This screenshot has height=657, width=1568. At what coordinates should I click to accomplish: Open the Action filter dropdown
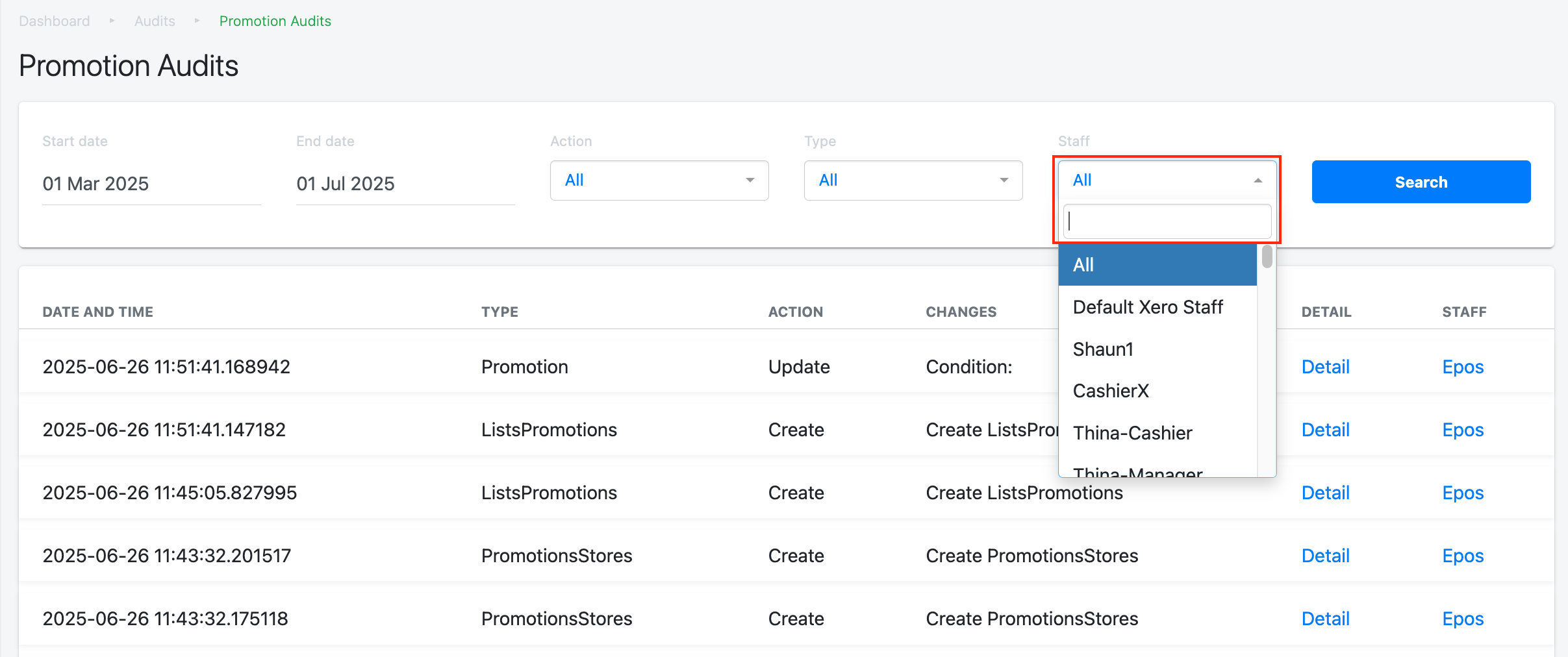(659, 180)
